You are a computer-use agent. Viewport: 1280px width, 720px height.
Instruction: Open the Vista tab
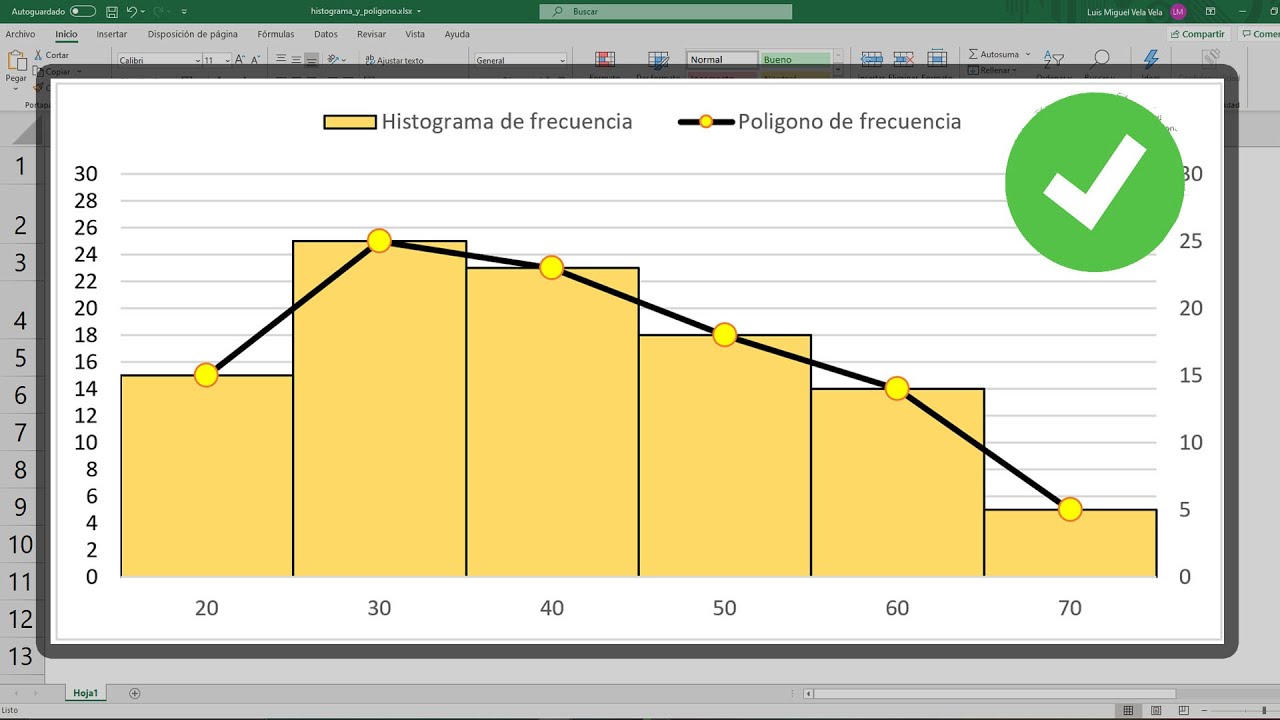pyautogui.click(x=415, y=34)
